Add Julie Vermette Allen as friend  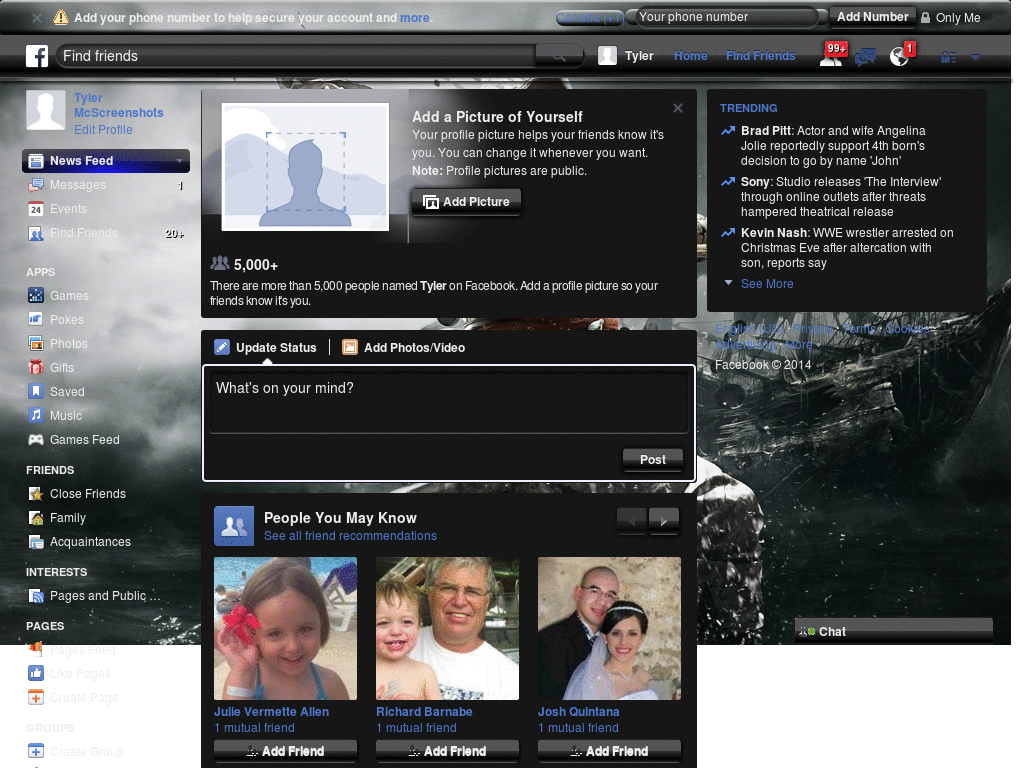[x=285, y=751]
